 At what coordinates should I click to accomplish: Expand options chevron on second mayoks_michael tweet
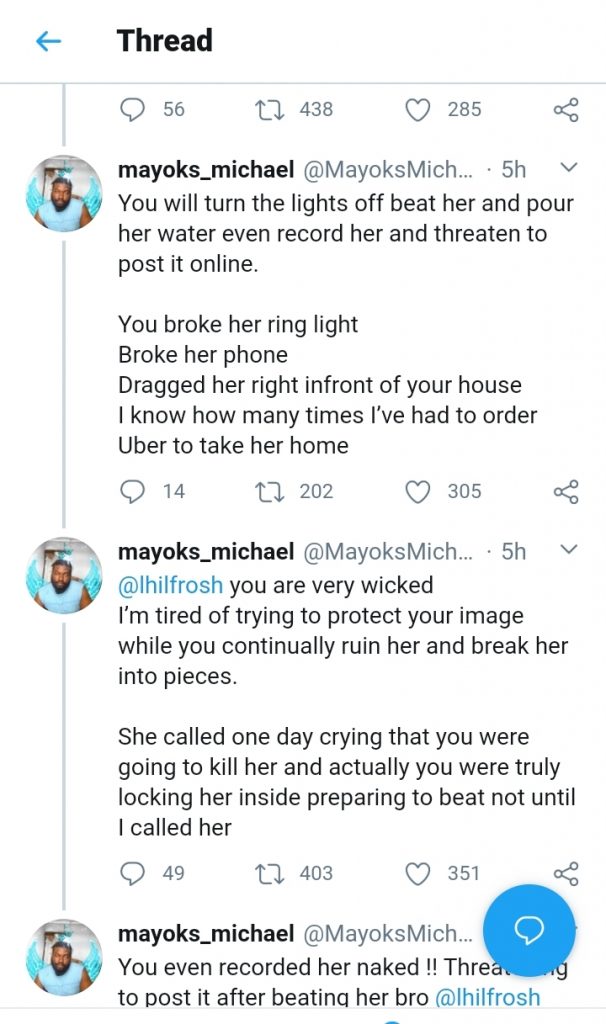(567, 550)
